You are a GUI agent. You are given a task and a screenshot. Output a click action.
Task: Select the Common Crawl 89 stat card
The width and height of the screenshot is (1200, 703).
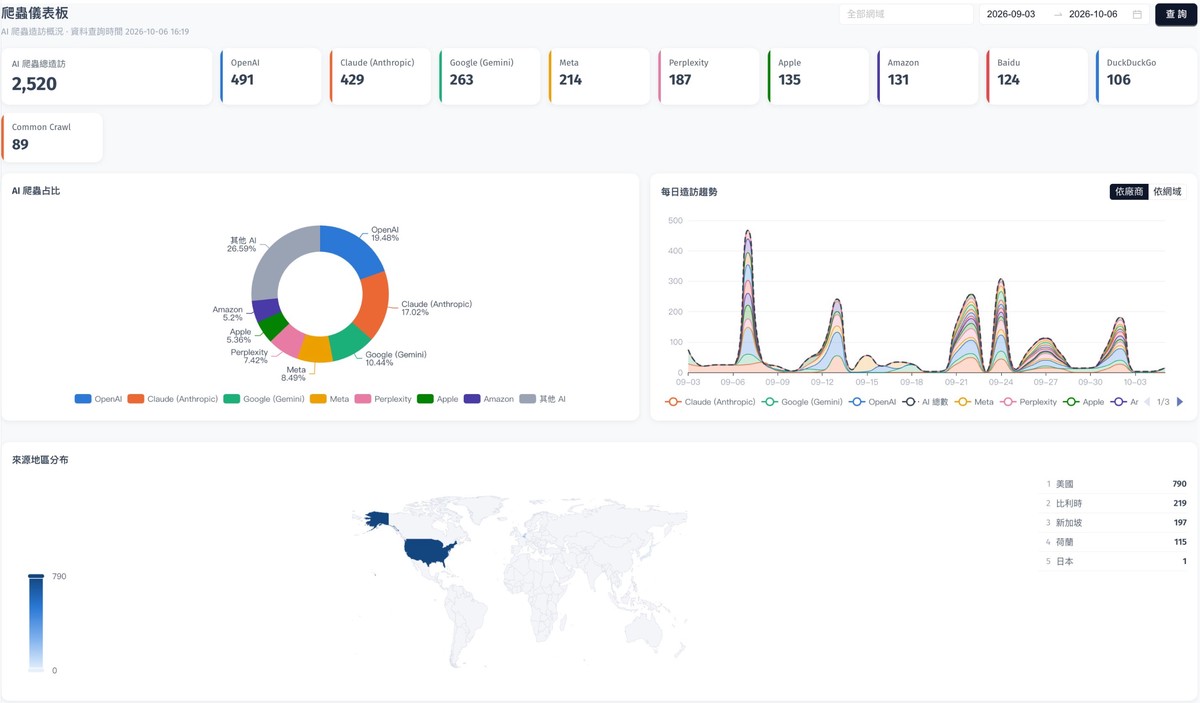(x=52, y=137)
